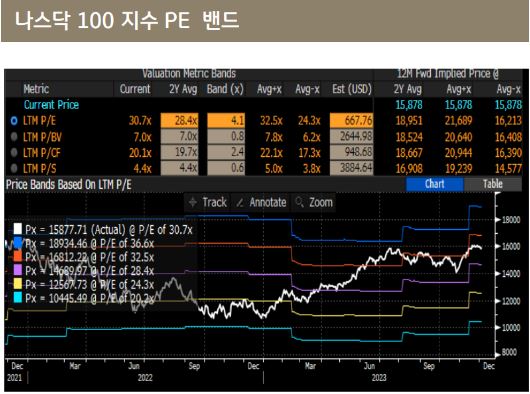Screen dimensions: 530x394
Task: Switch to the Chart tab
Action: (x=434, y=184)
